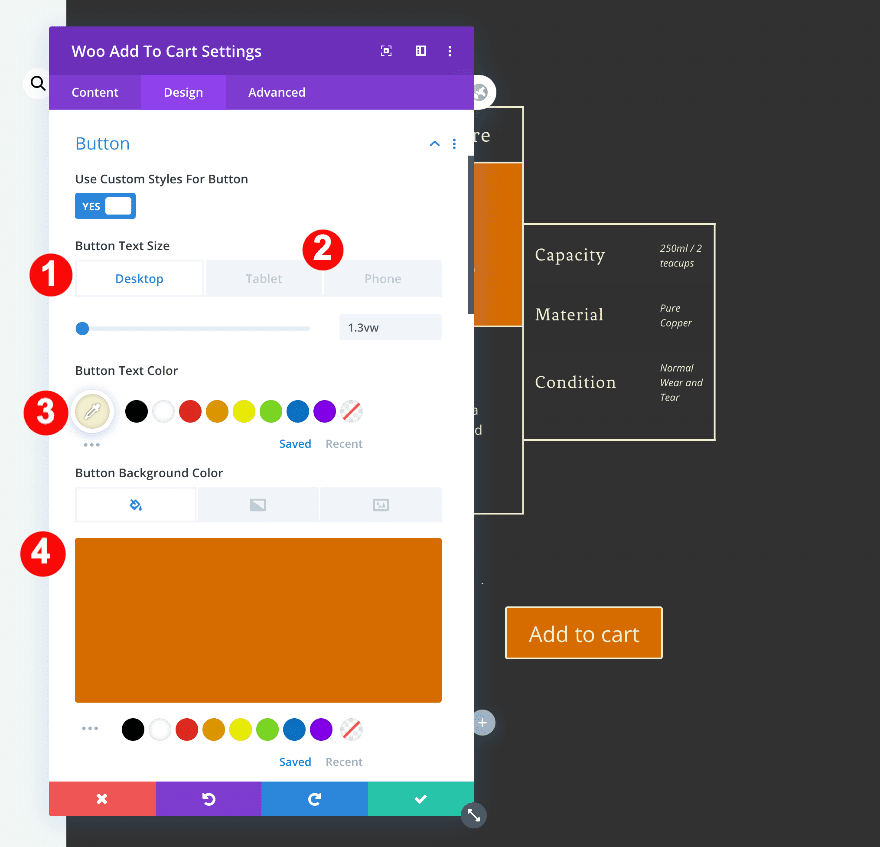
Task: Pick black background color swatch
Action: coord(133,730)
